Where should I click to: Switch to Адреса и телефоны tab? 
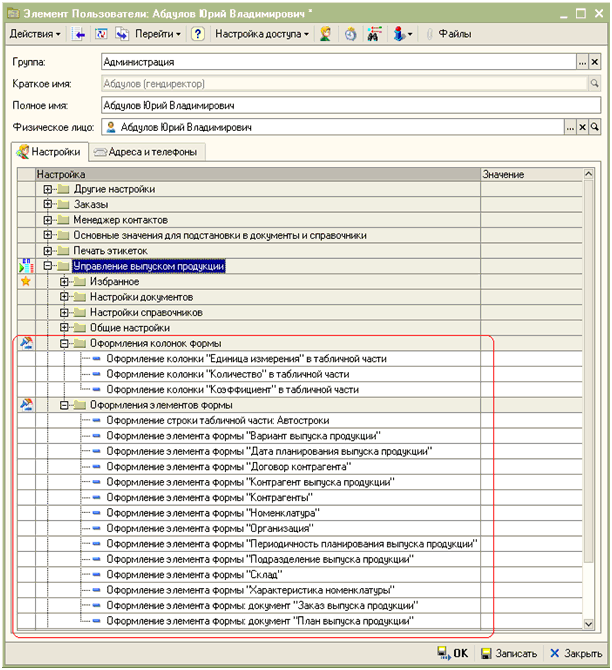[x=147, y=152]
